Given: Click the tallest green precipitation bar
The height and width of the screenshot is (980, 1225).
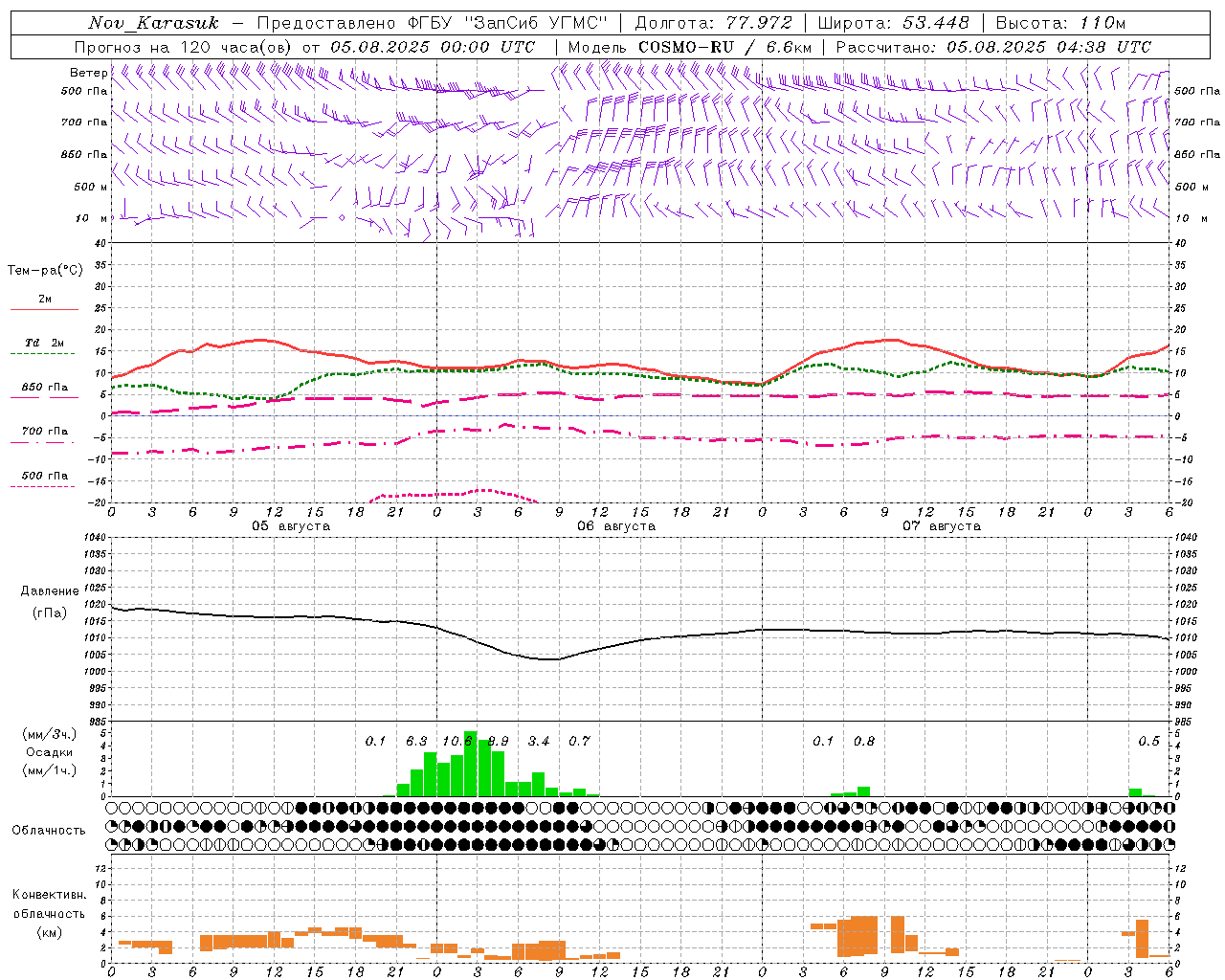Looking at the screenshot, I should coord(470,764).
